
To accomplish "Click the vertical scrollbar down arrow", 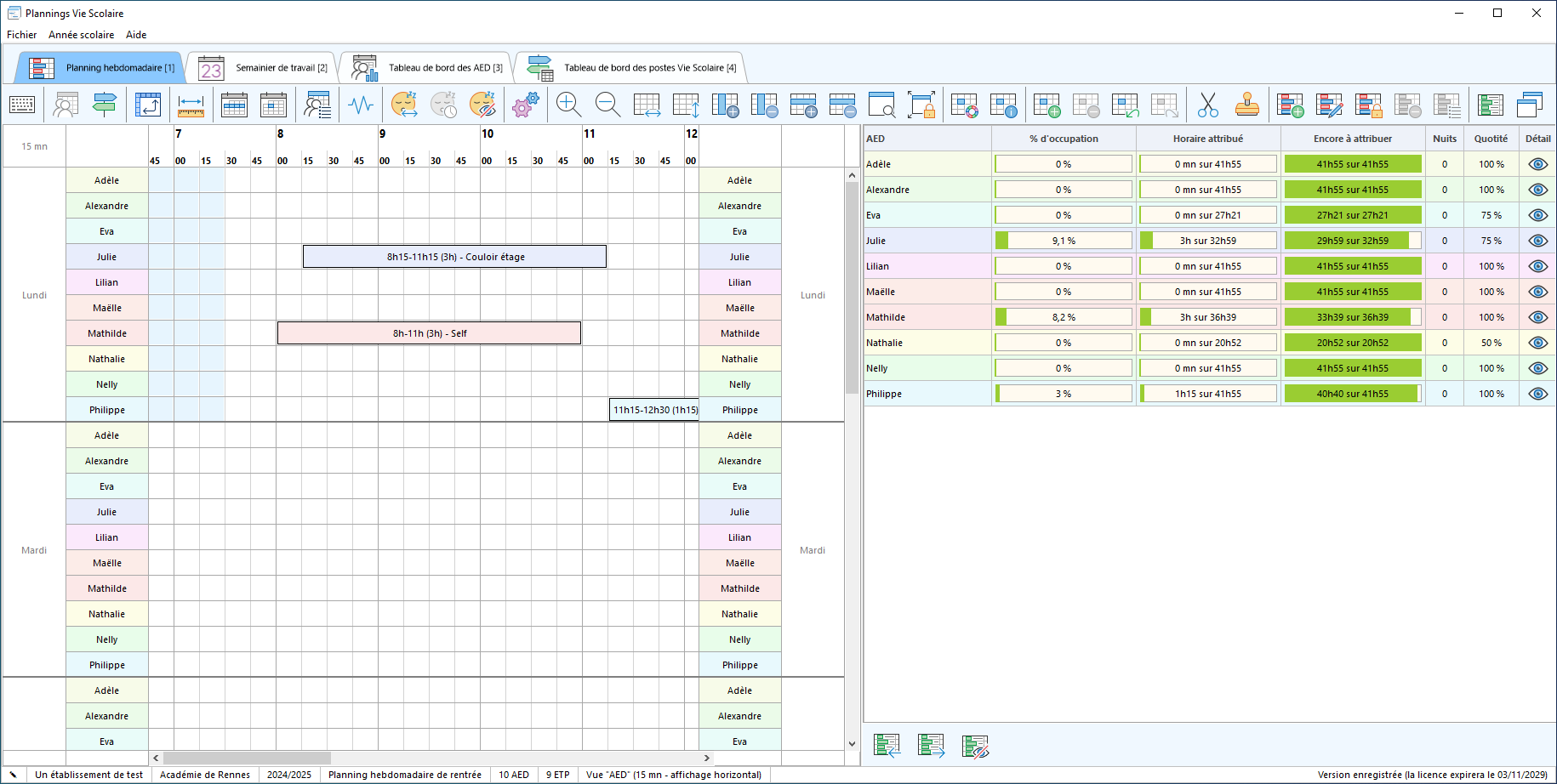I will click(852, 743).
